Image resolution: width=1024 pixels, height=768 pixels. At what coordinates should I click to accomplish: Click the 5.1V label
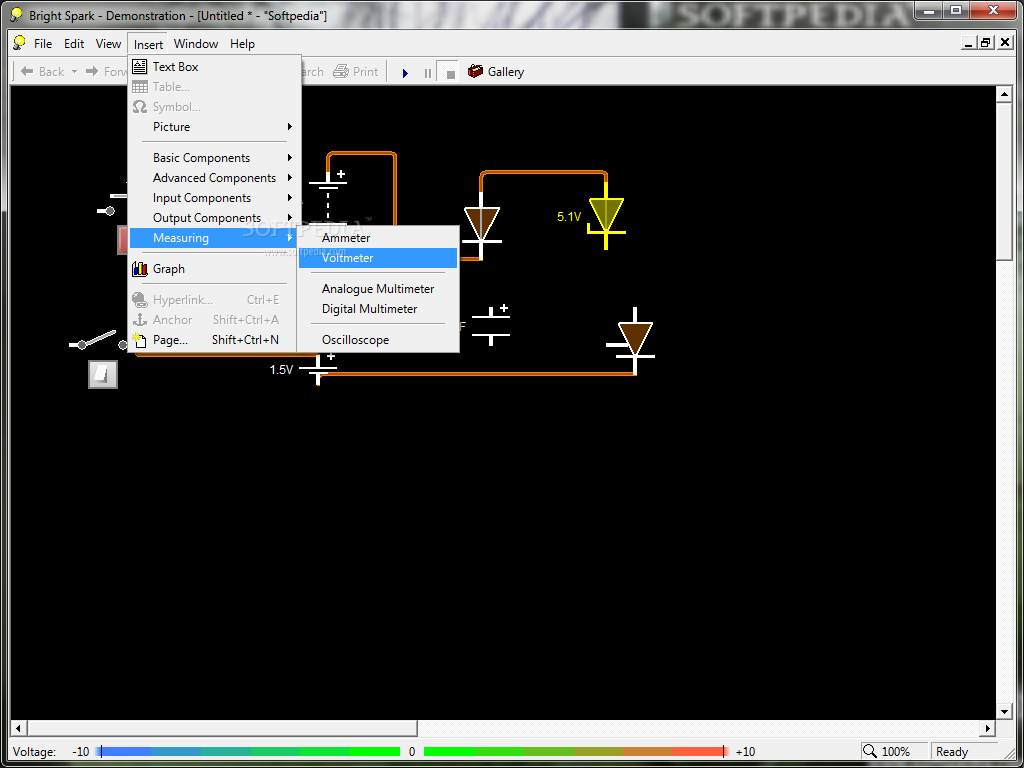pyautogui.click(x=569, y=216)
